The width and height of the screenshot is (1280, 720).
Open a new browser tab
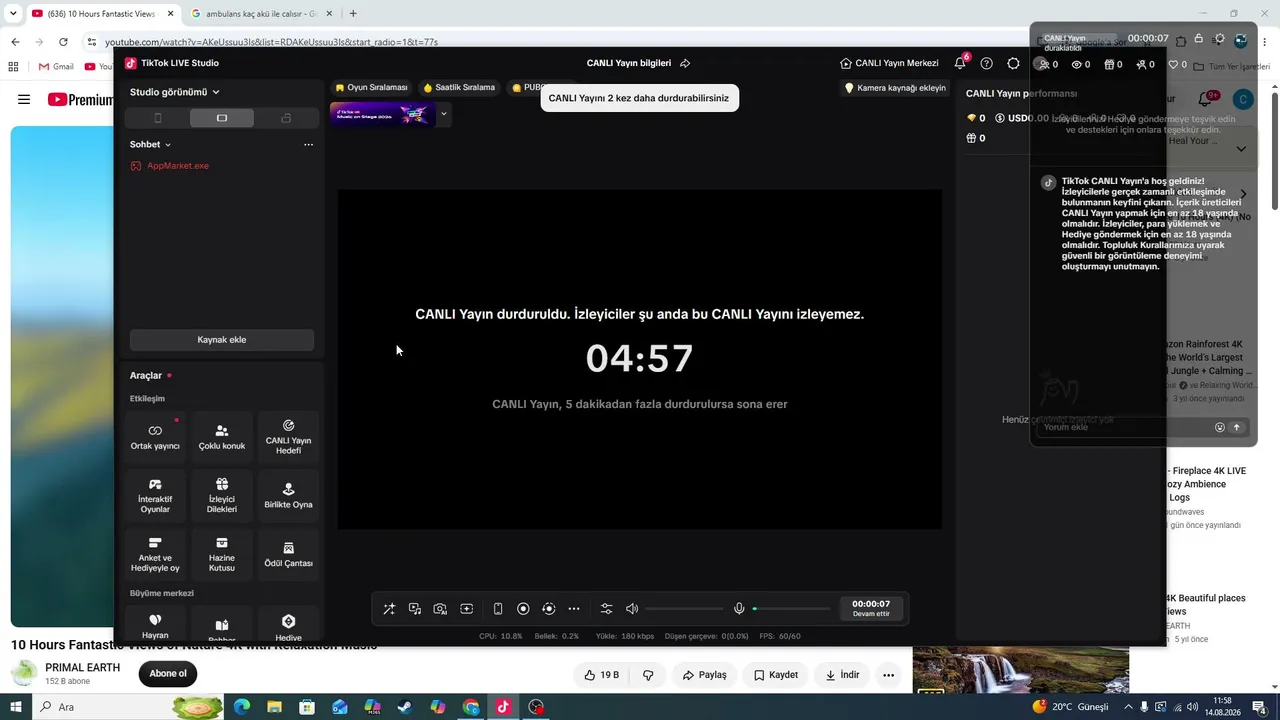point(353,14)
